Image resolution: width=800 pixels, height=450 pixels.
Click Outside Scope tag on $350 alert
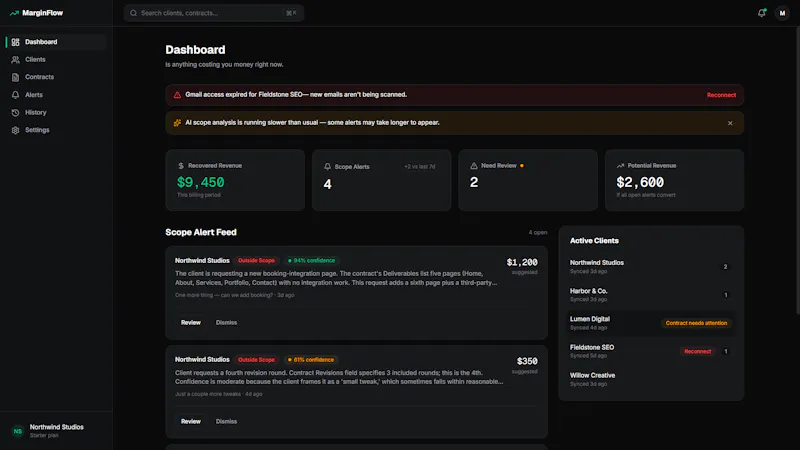pos(256,360)
